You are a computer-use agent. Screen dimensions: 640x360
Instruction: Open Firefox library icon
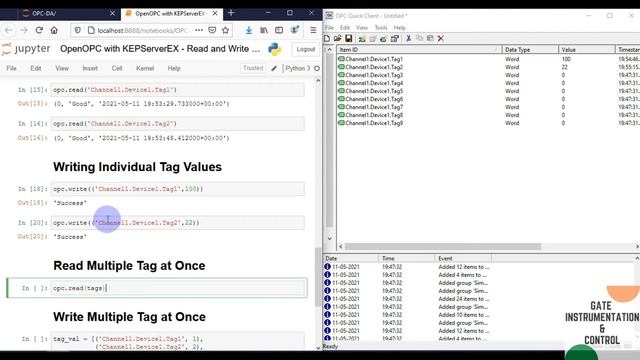tap(264, 30)
